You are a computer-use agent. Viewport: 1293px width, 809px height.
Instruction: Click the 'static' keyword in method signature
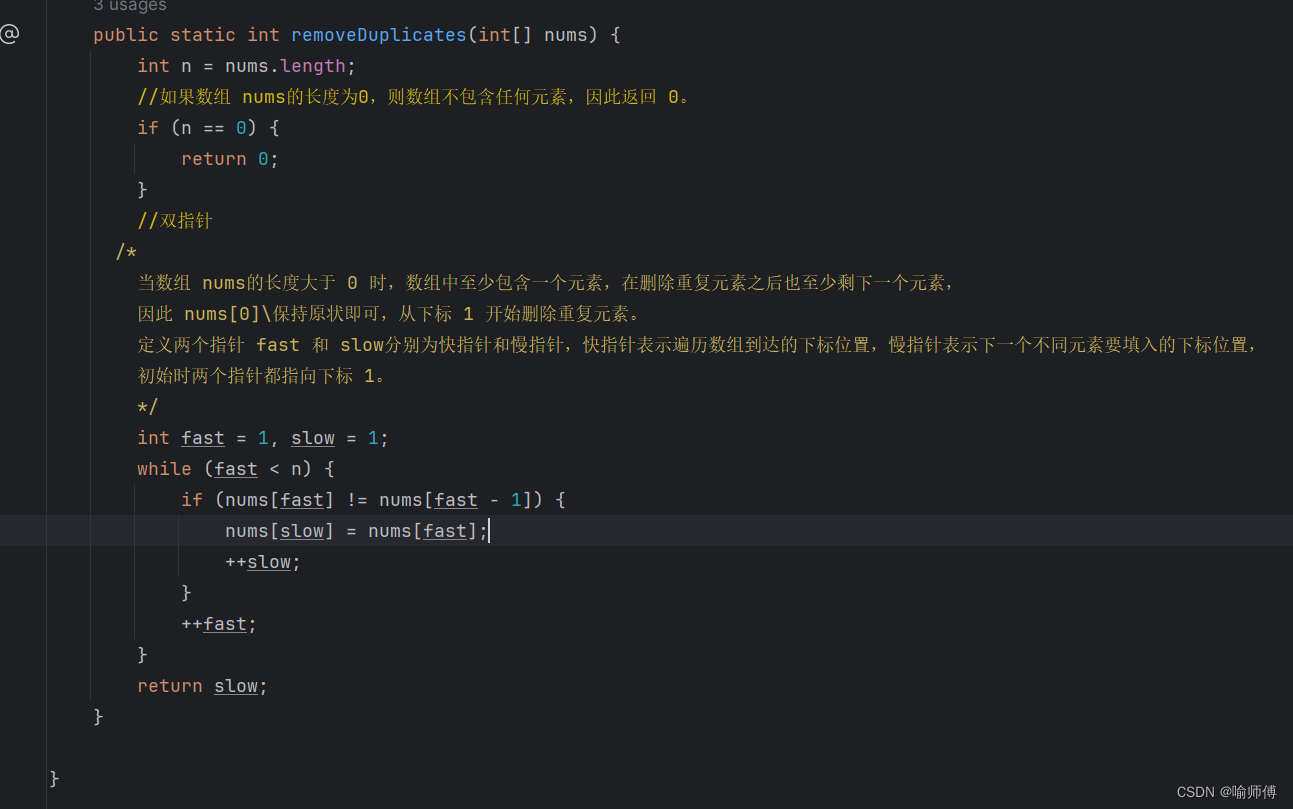pyautogui.click(x=203, y=35)
